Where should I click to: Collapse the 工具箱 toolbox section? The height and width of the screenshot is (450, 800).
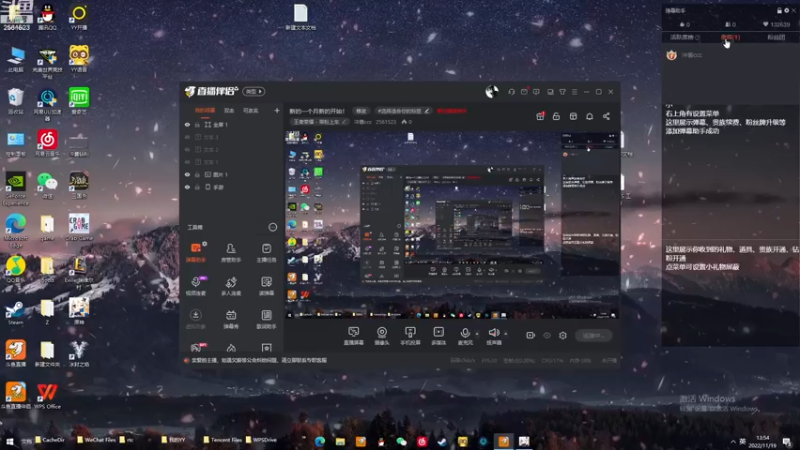click(273, 227)
